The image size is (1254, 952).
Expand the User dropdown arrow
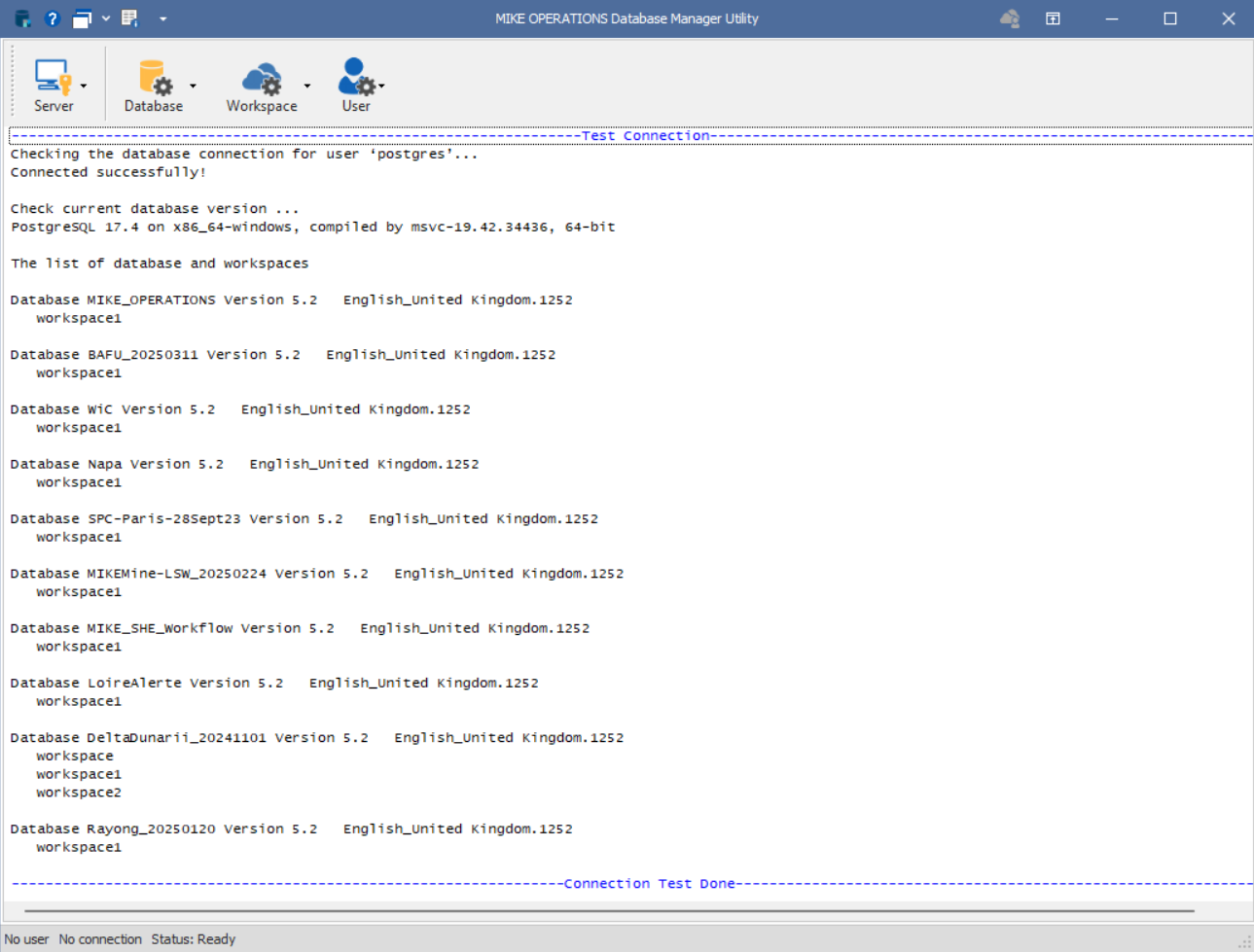381,86
